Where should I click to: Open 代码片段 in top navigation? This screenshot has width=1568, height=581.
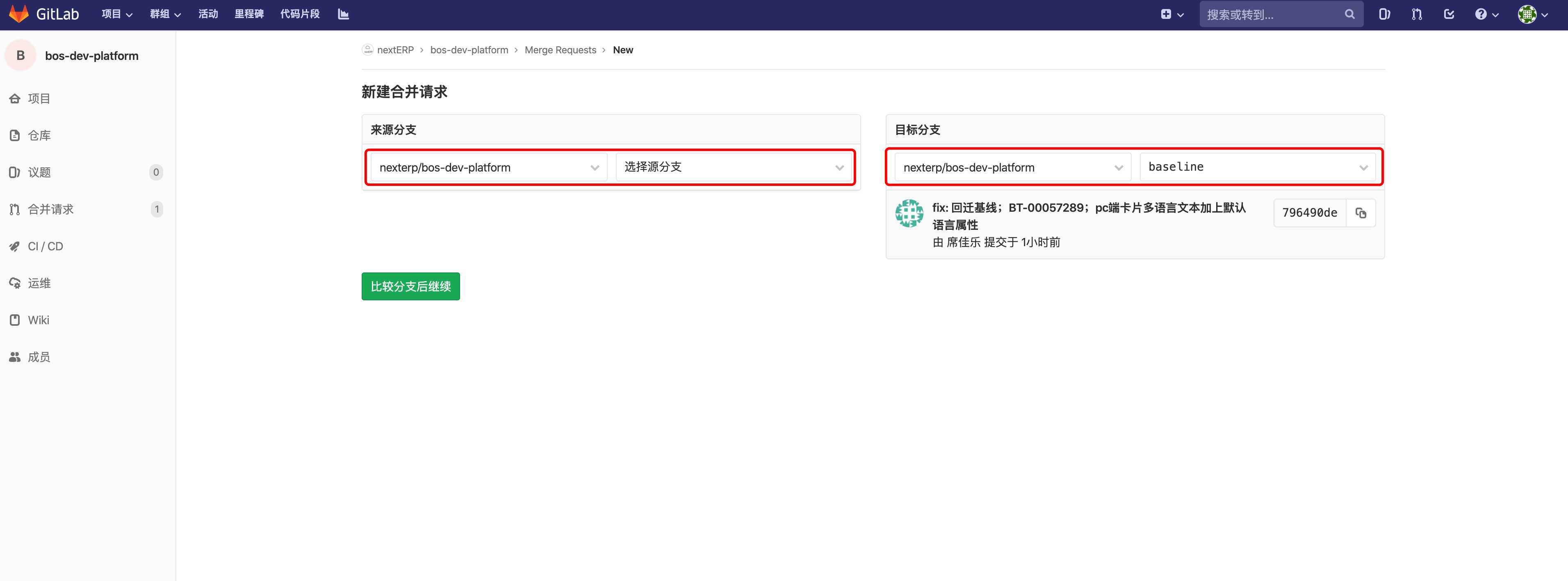(299, 14)
